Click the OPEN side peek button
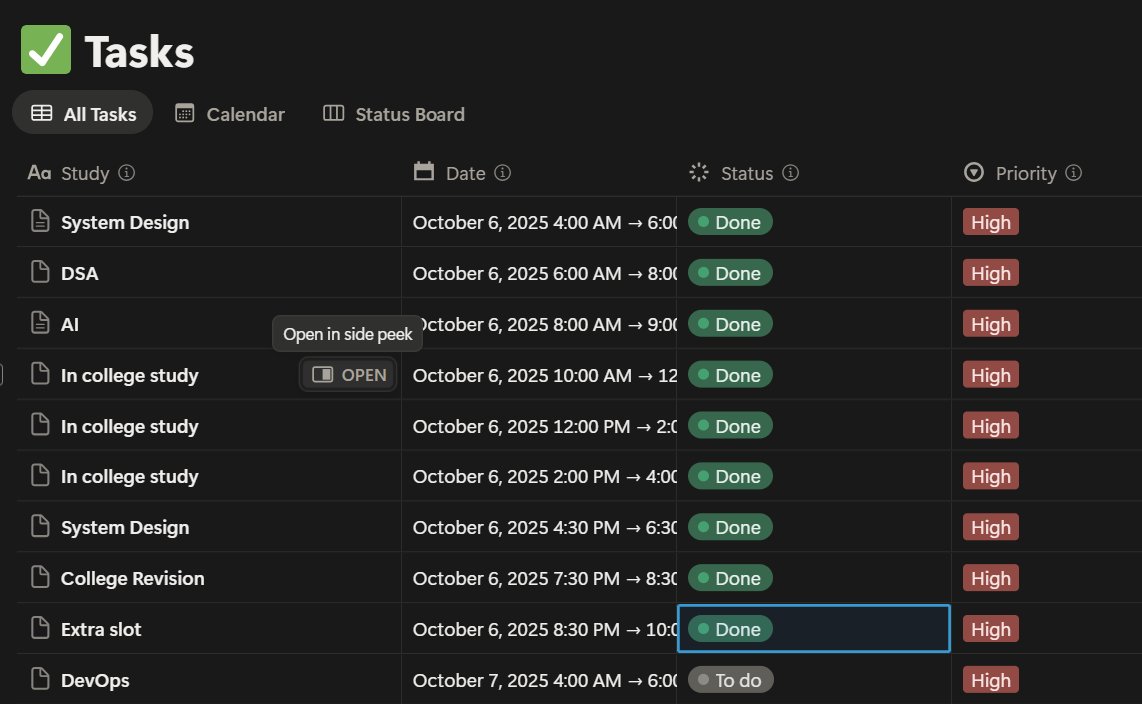Image resolution: width=1142 pixels, height=704 pixels. (x=349, y=375)
